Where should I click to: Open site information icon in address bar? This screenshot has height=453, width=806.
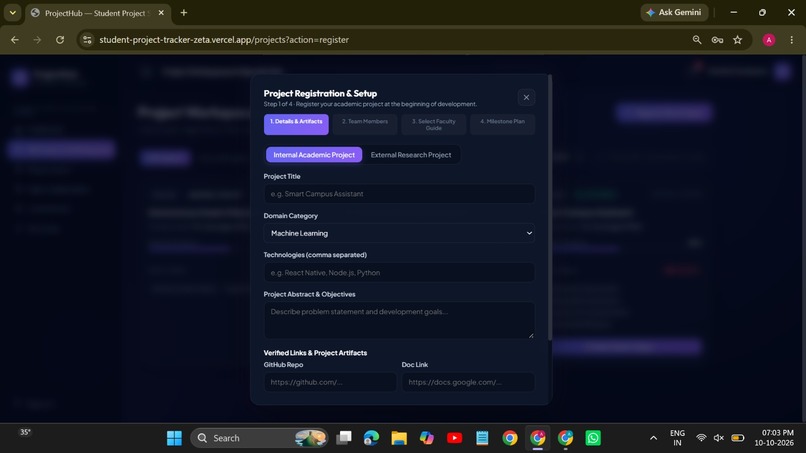click(x=87, y=40)
